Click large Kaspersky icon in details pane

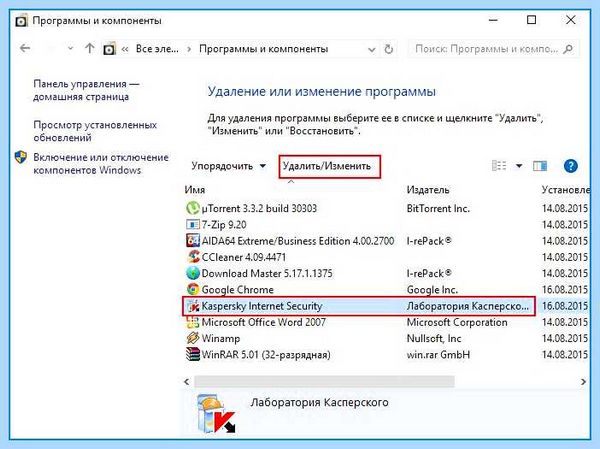point(215,415)
